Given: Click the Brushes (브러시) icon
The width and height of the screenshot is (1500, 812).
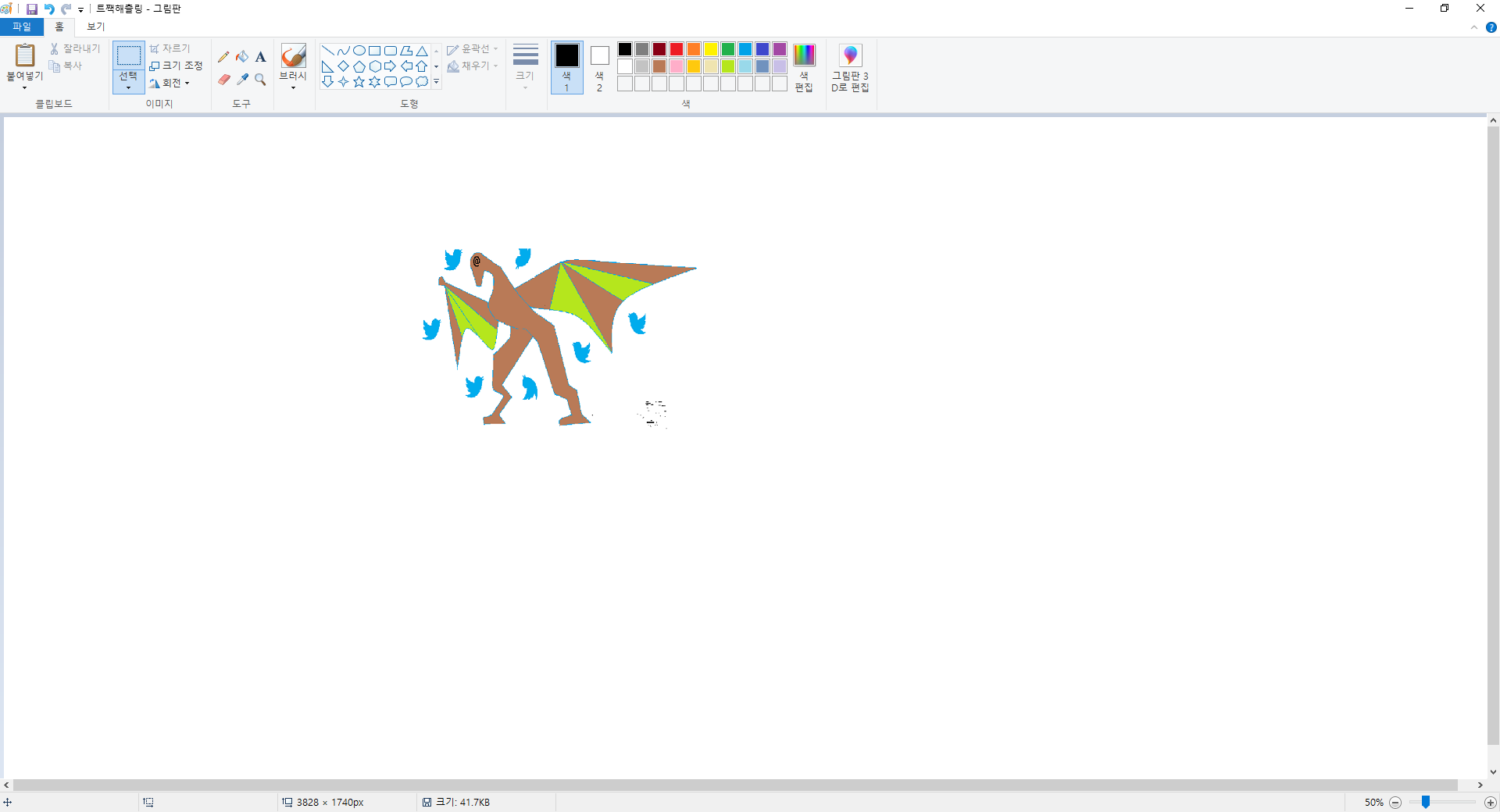Looking at the screenshot, I should pyautogui.click(x=293, y=55).
